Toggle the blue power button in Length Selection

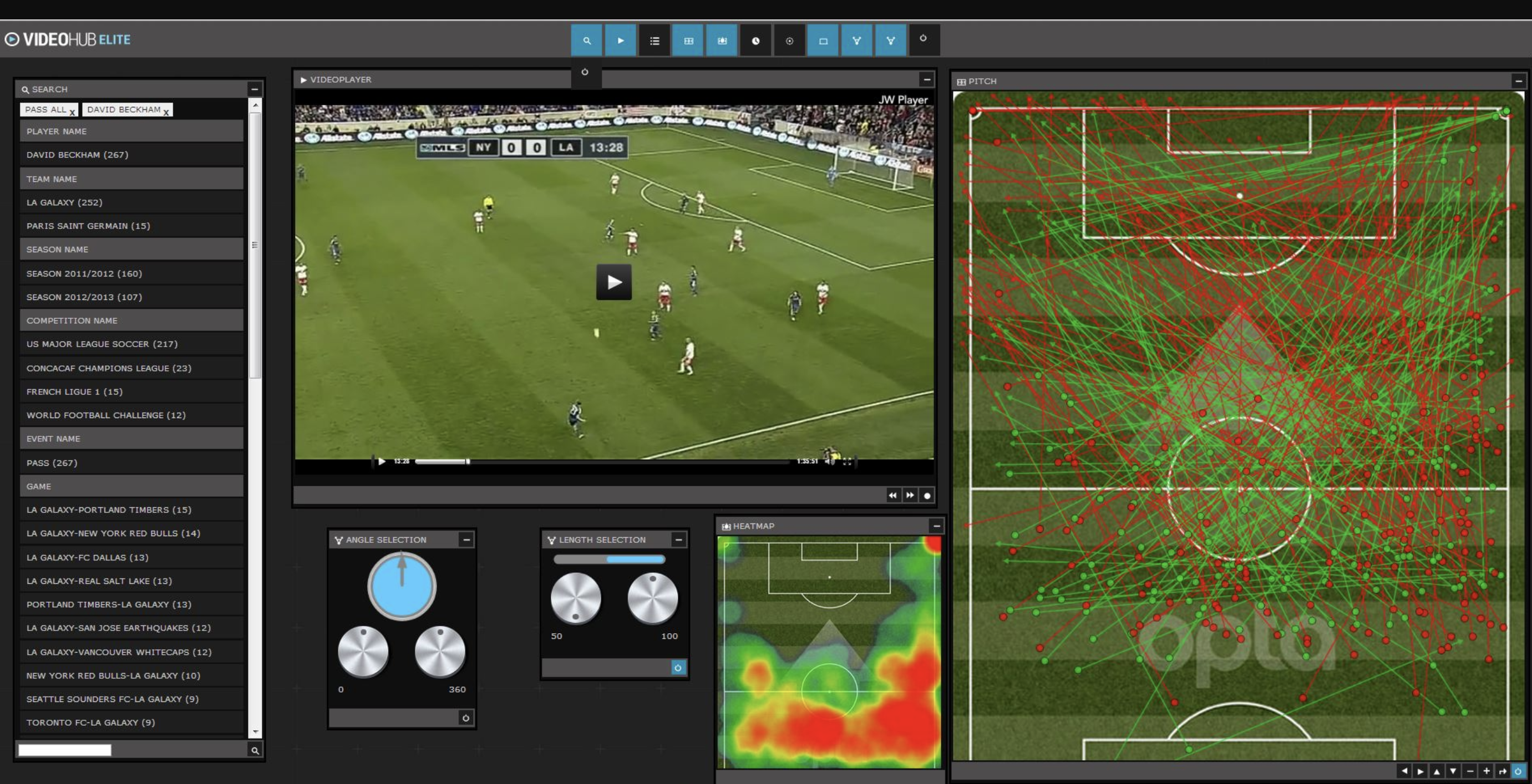coord(678,668)
